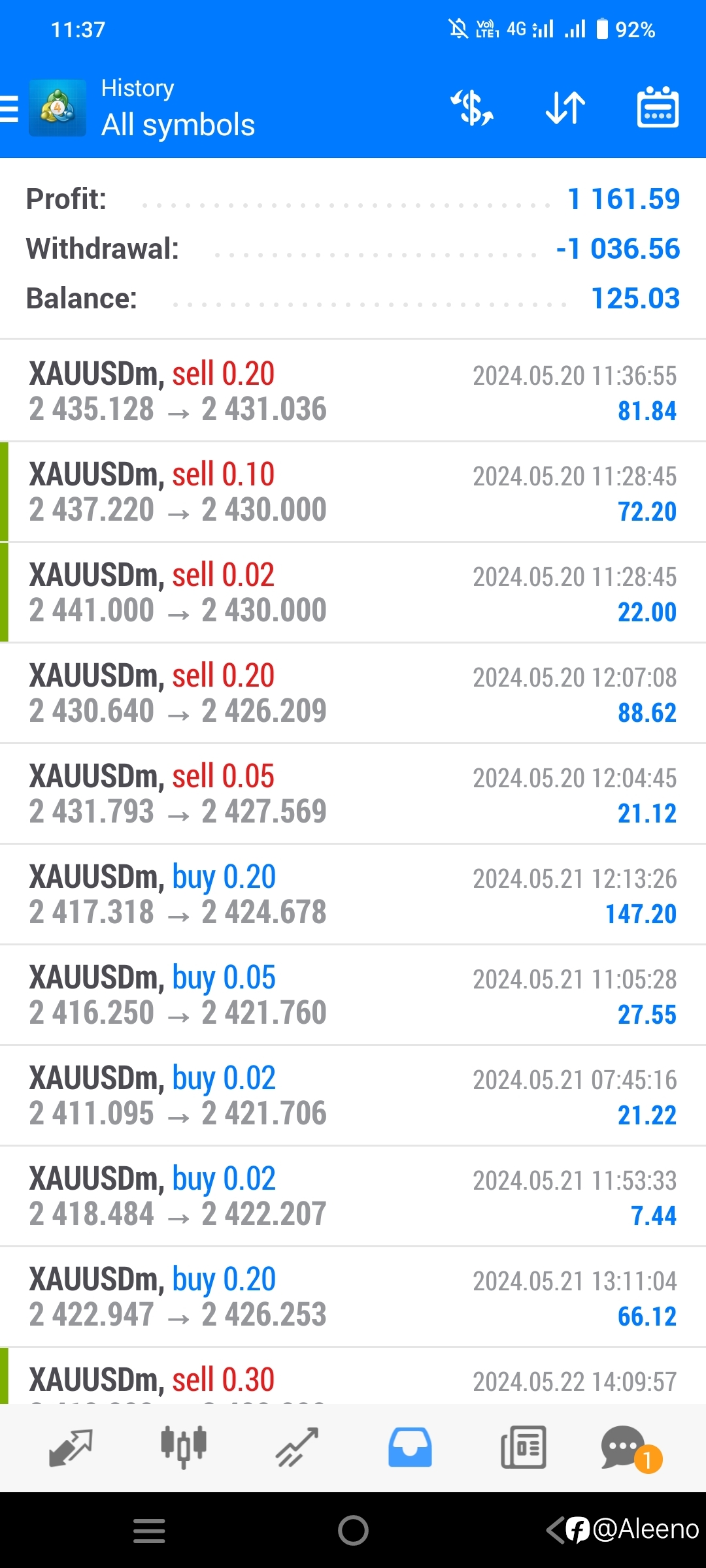Tap the timestamp 2024.05.20 12:07:08
The image size is (706, 1568).
pyautogui.click(x=575, y=678)
